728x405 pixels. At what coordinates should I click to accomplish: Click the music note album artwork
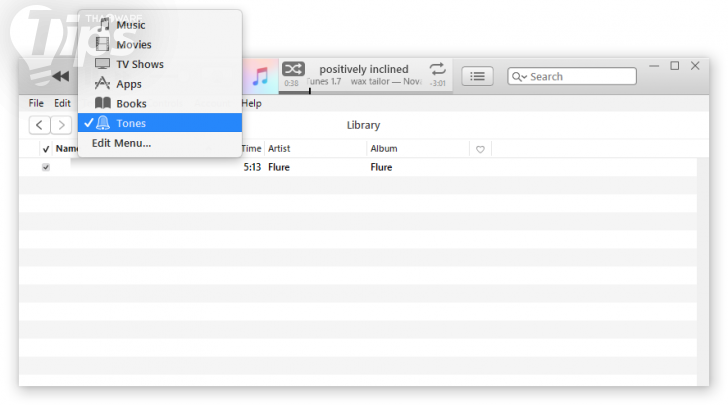click(x=260, y=76)
